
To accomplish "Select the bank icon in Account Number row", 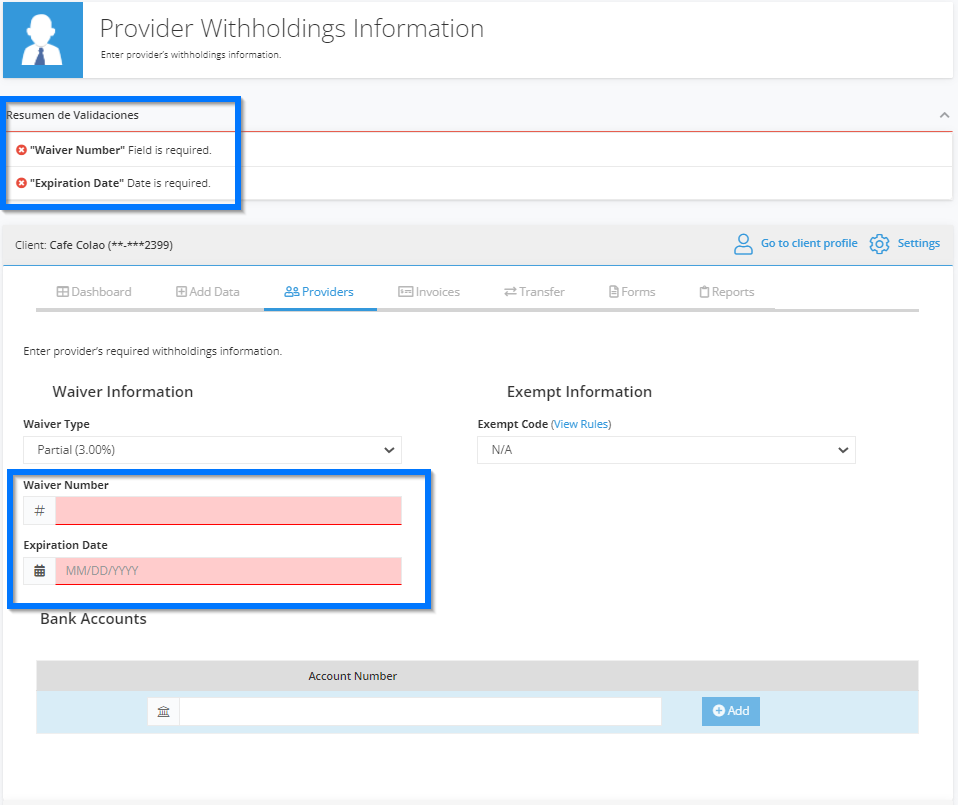I will coord(163,711).
